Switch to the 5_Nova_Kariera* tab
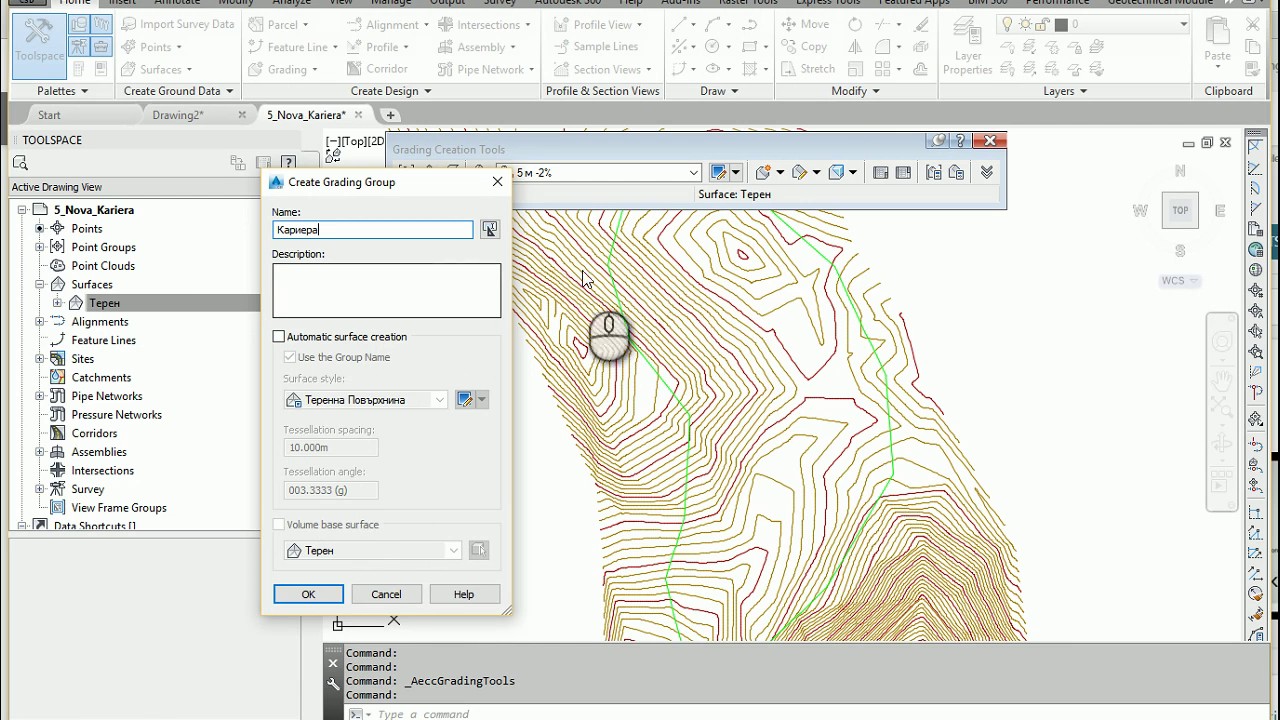The width and height of the screenshot is (1280, 720). [x=306, y=115]
